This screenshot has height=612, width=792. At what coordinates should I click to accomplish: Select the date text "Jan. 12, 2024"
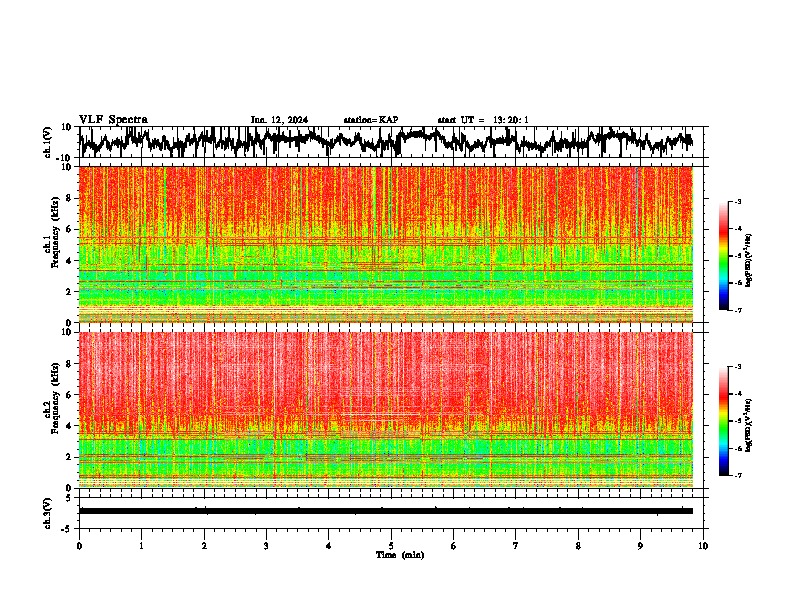coord(279,120)
